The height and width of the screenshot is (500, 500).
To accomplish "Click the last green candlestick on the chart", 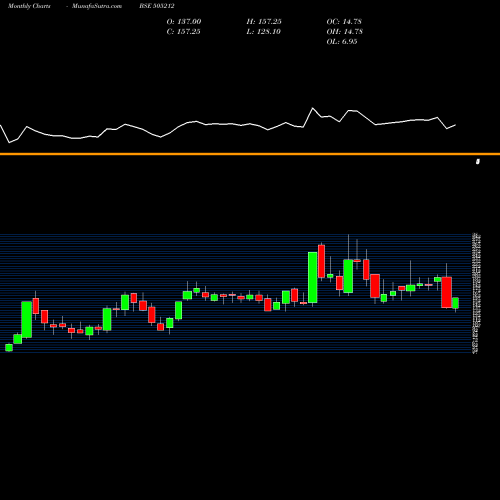I will [455, 303].
